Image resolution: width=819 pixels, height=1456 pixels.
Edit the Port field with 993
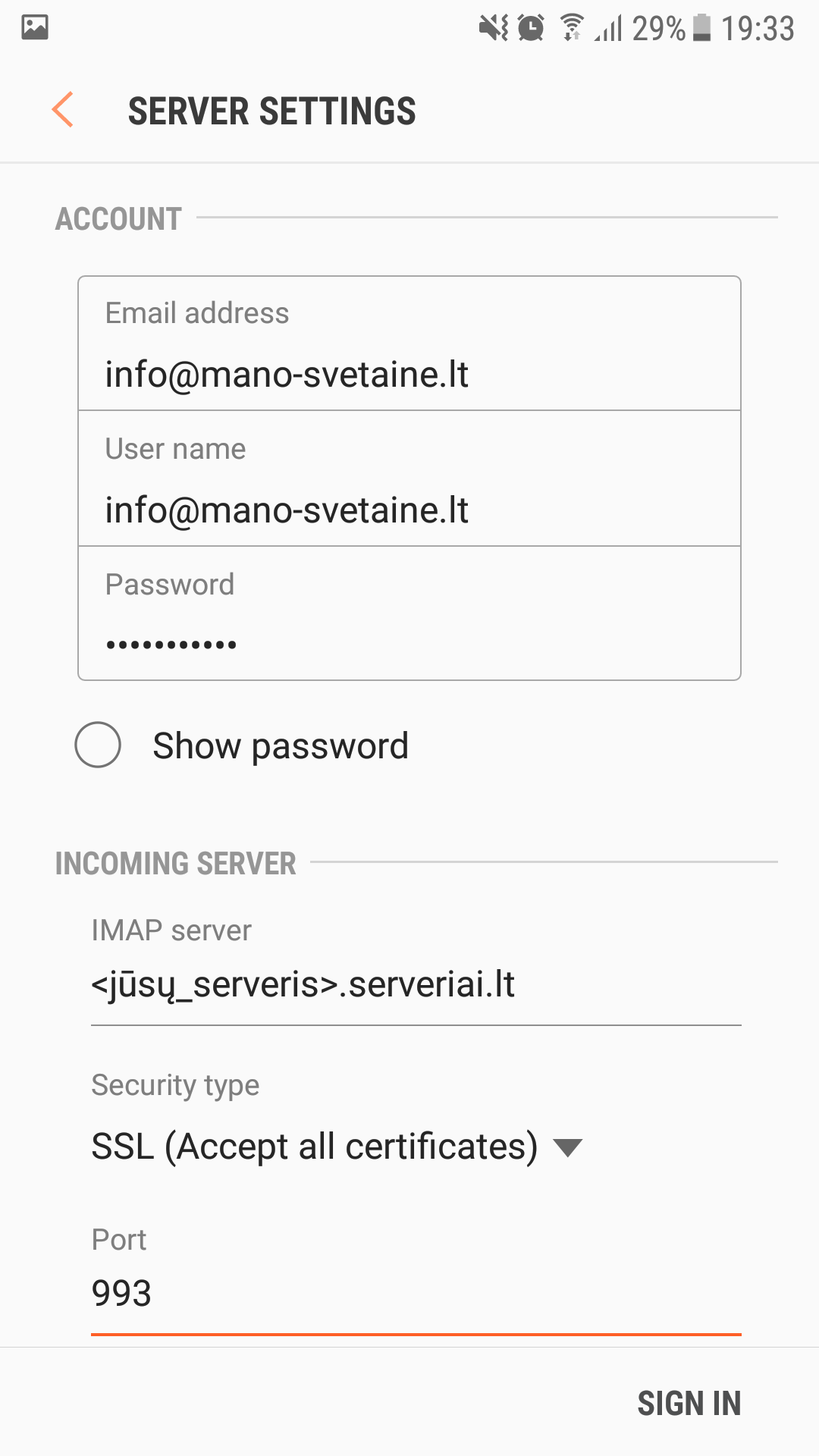tap(414, 1293)
